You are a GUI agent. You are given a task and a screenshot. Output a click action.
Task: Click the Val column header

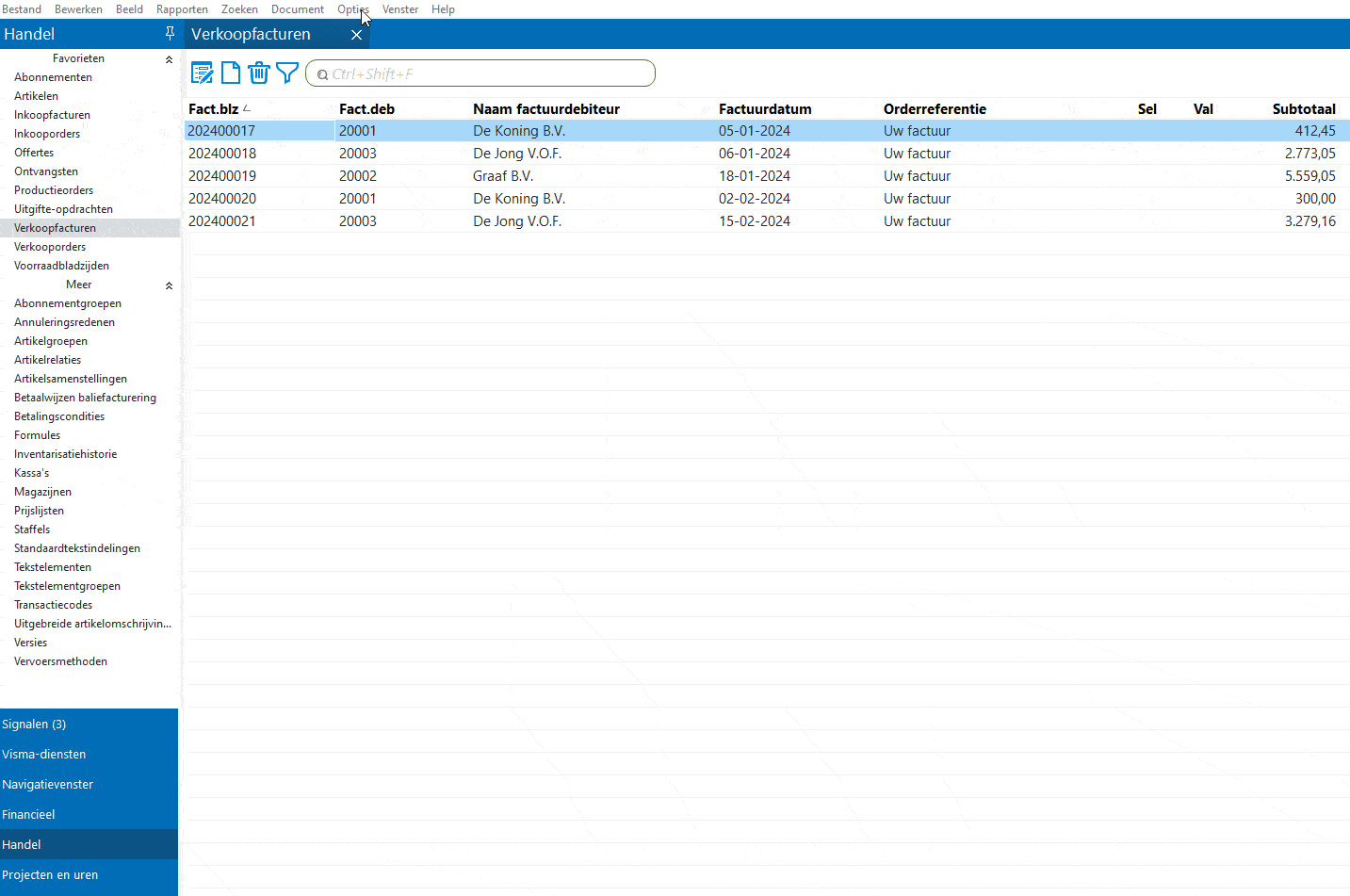click(1203, 109)
